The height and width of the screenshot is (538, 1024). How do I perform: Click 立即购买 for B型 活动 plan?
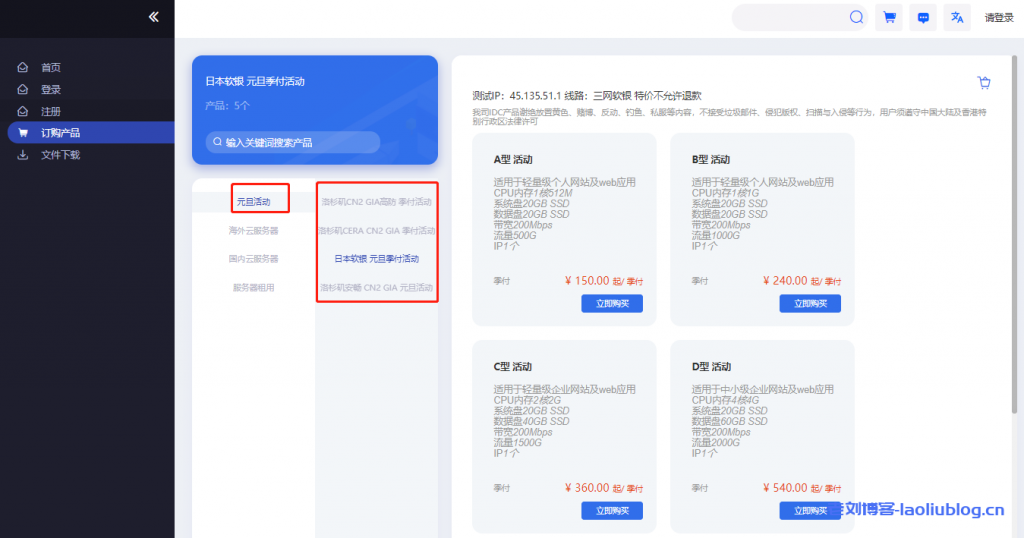(810, 304)
